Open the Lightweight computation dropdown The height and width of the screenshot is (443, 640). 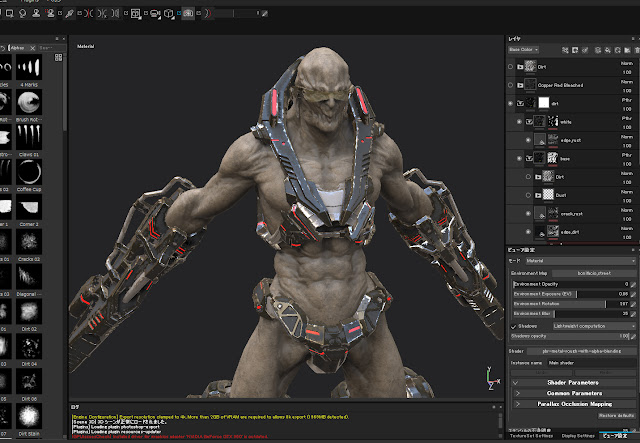tap(594, 326)
